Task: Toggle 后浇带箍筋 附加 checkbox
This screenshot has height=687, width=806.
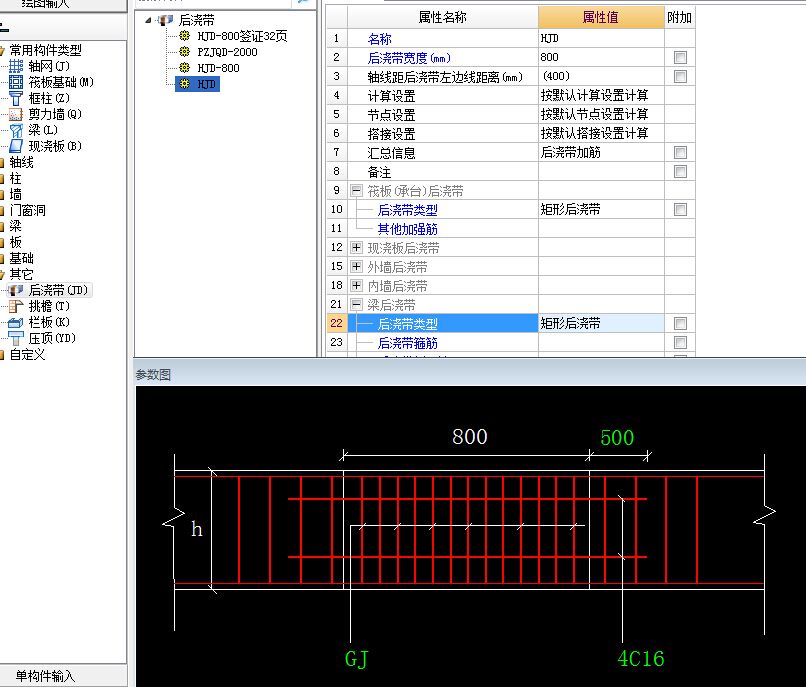Action: click(x=680, y=342)
